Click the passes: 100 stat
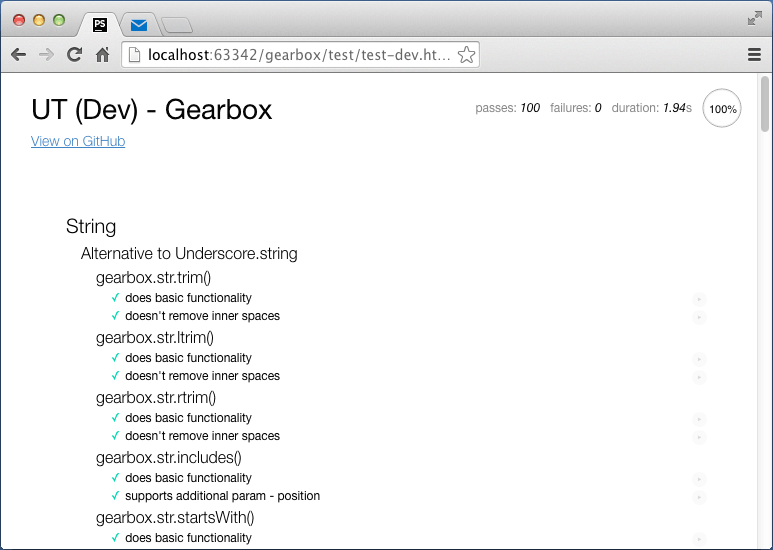Screen dimensions: 773x550 click(x=507, y=108)
